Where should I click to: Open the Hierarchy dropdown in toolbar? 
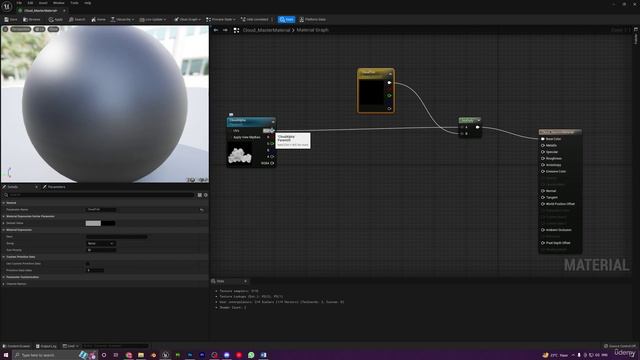122,19
